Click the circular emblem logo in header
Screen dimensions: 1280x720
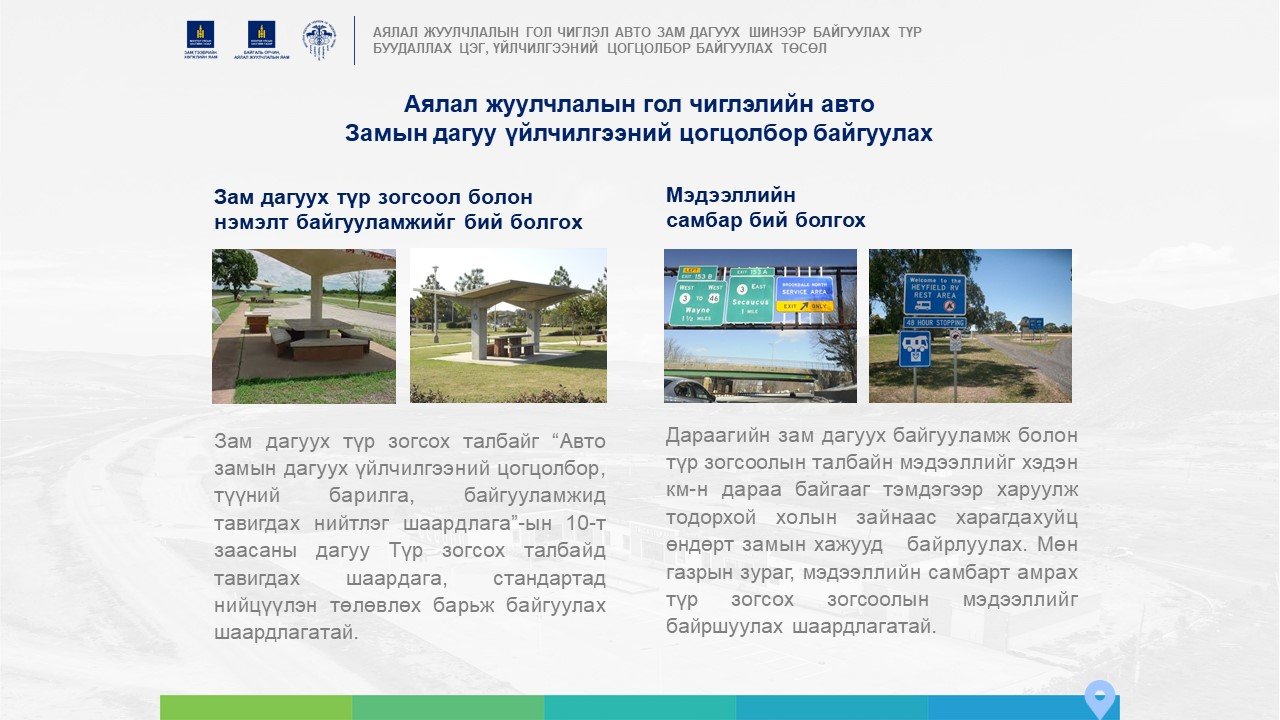pyautogui.click(x=319, y=40)
